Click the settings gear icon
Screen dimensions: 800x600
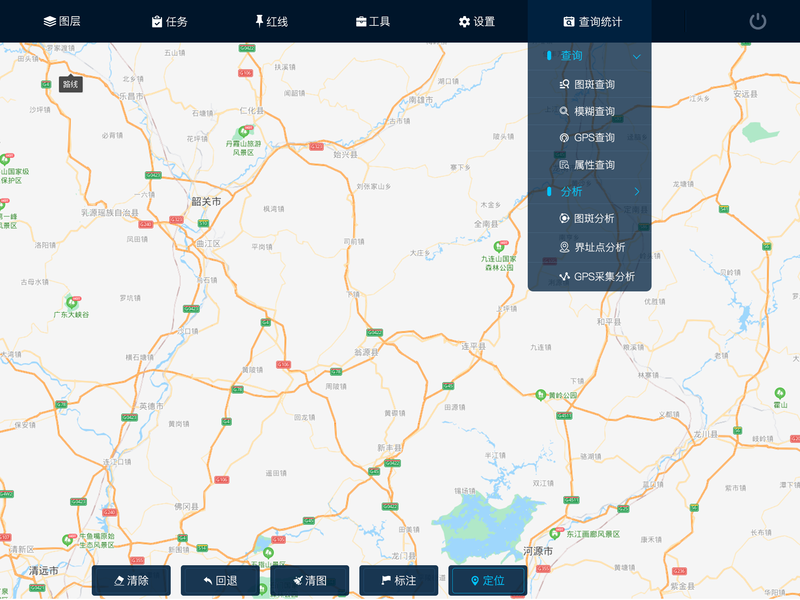464,21
